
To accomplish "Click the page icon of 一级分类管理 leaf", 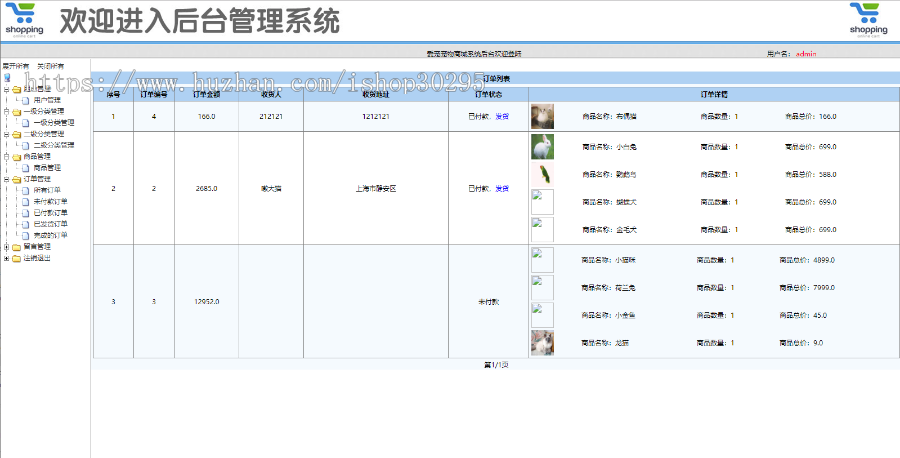I will (x=25, y=123).
